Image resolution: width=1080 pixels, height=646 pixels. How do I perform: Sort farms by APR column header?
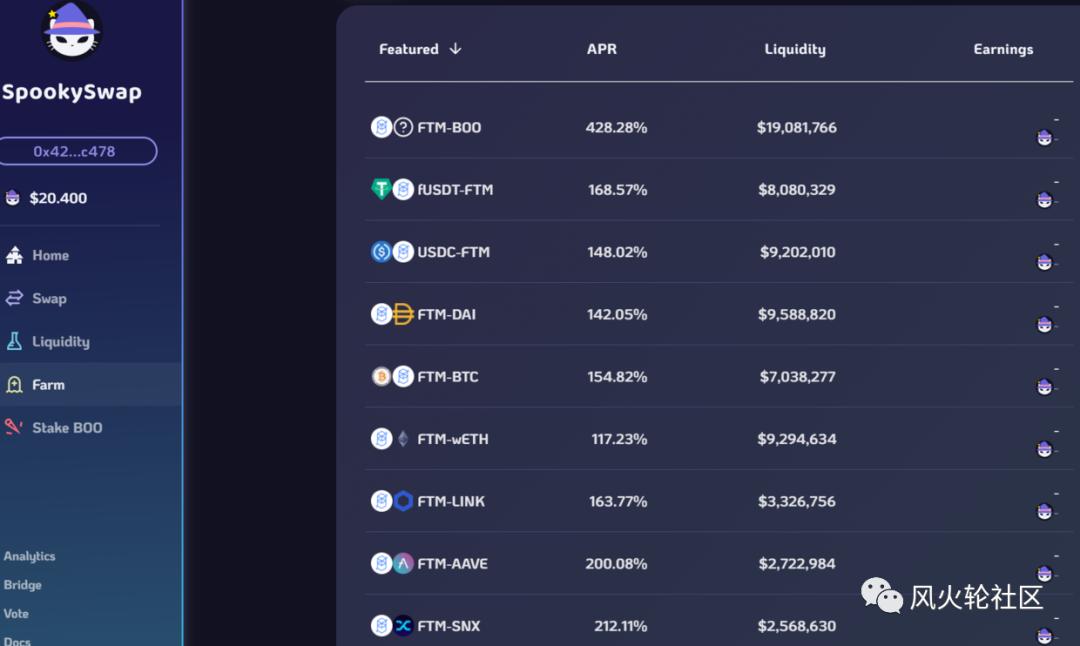(602, 49)
